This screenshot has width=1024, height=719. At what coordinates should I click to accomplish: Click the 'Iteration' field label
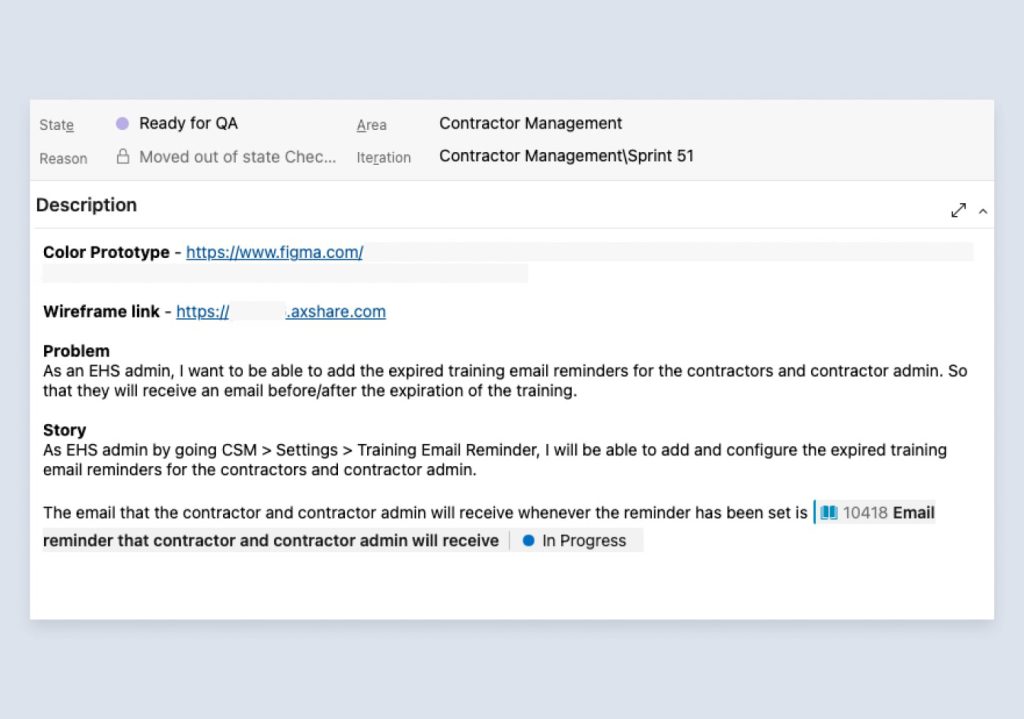pos(383,157)
